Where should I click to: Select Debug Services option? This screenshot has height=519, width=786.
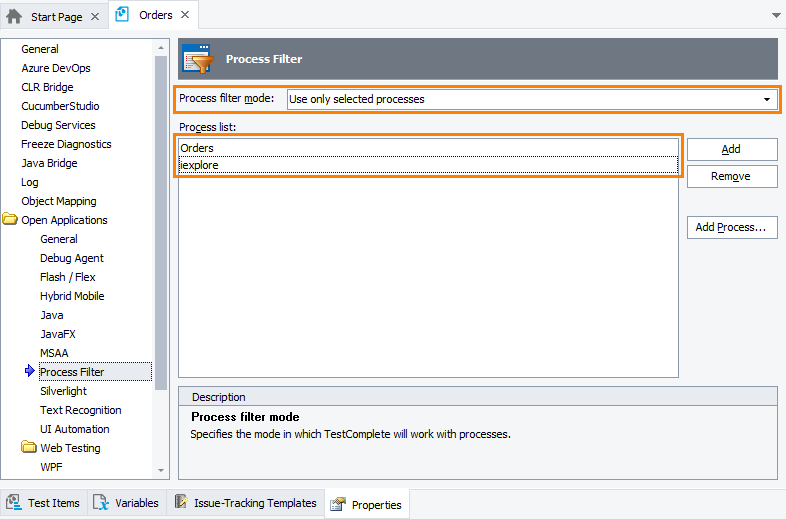pyautogui.click(x=58, y=125)
